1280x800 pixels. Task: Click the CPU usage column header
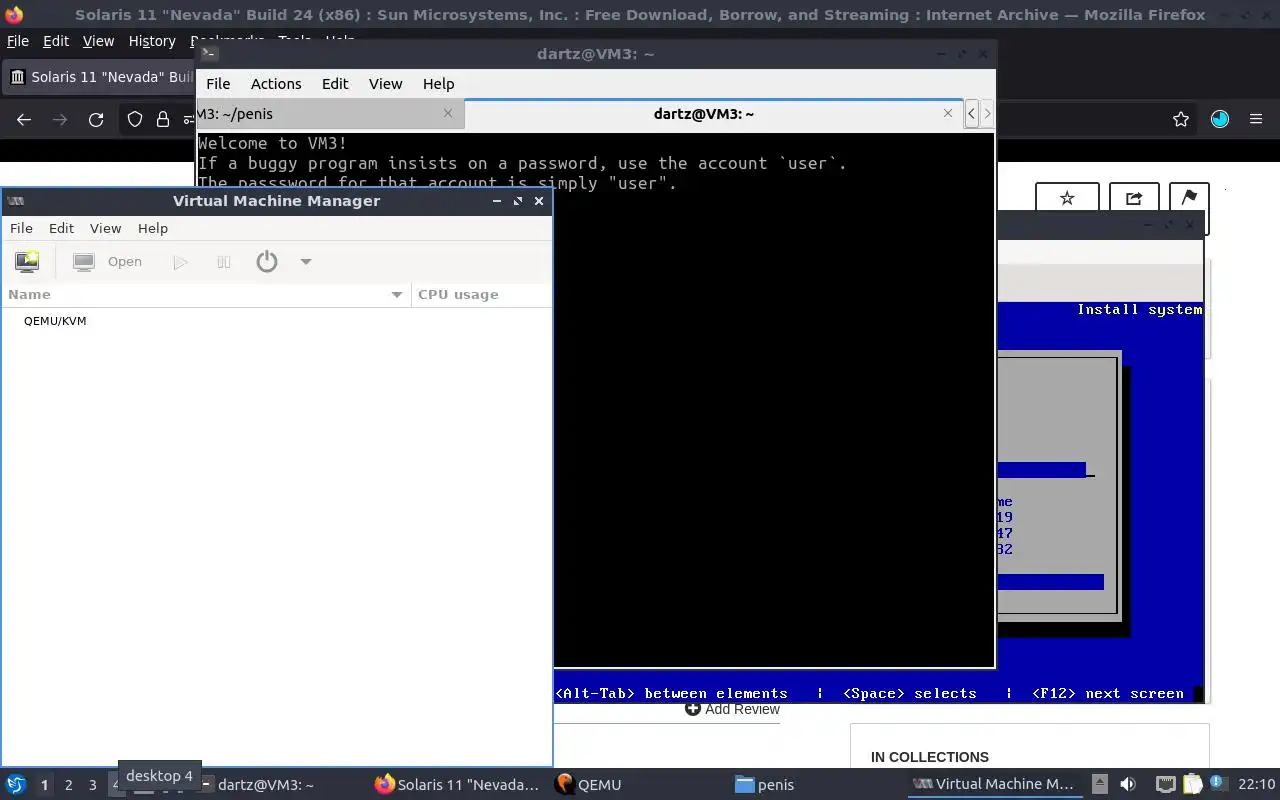tap(481, 294)
